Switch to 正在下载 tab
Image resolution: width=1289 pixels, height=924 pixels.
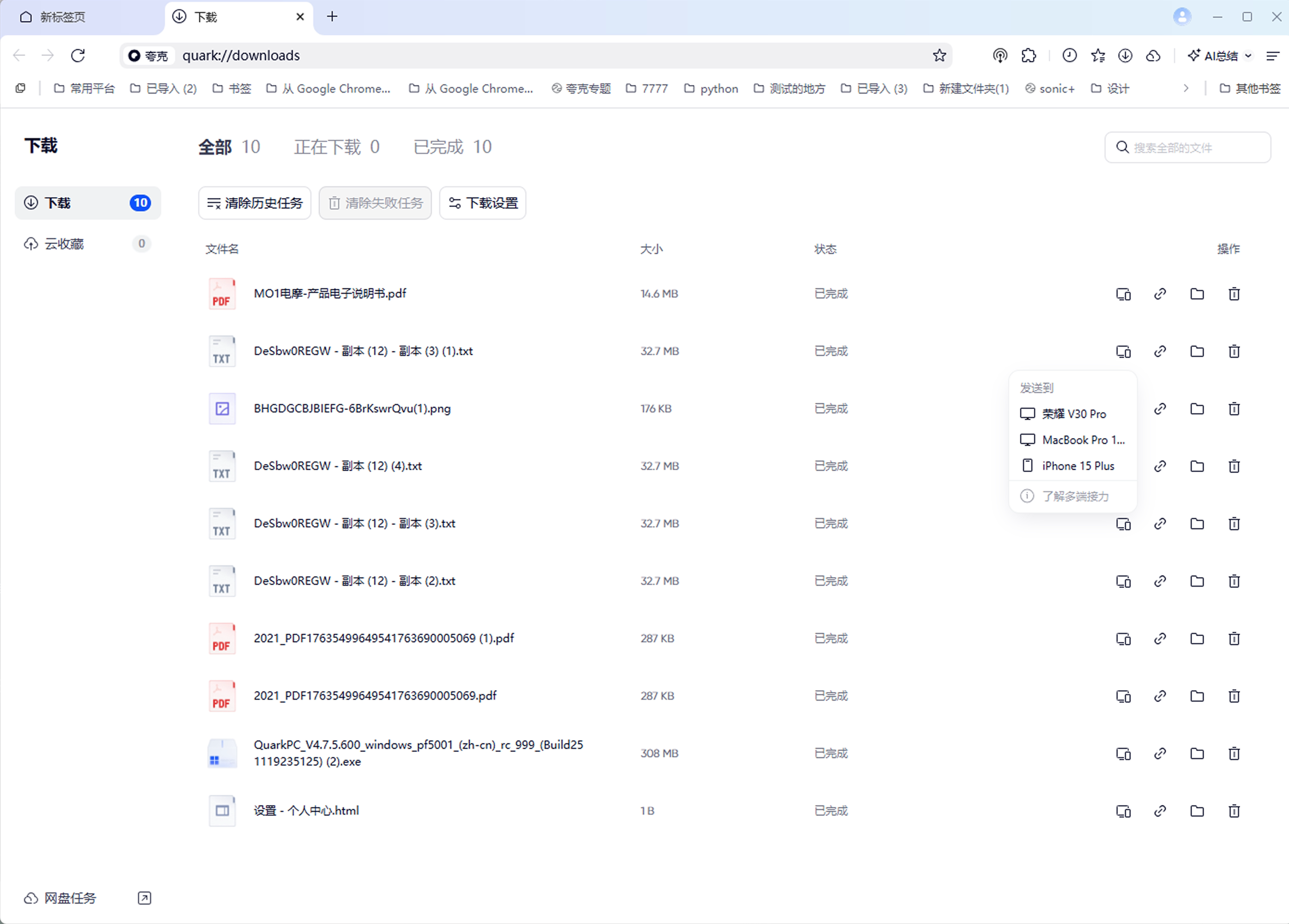(336, 146)
